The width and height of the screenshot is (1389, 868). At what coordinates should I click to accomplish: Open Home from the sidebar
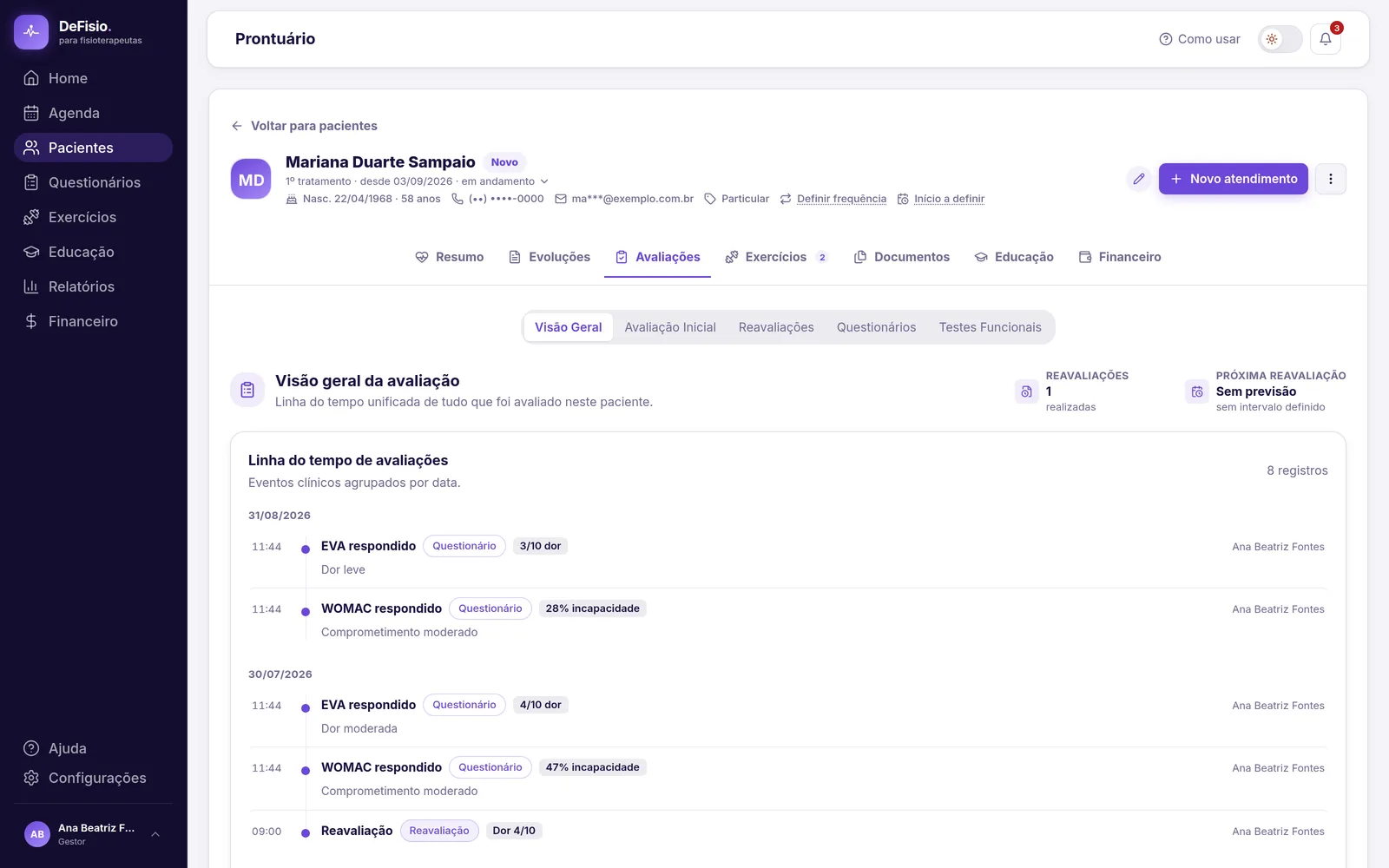pyautogui.click(x=93, y=78)
